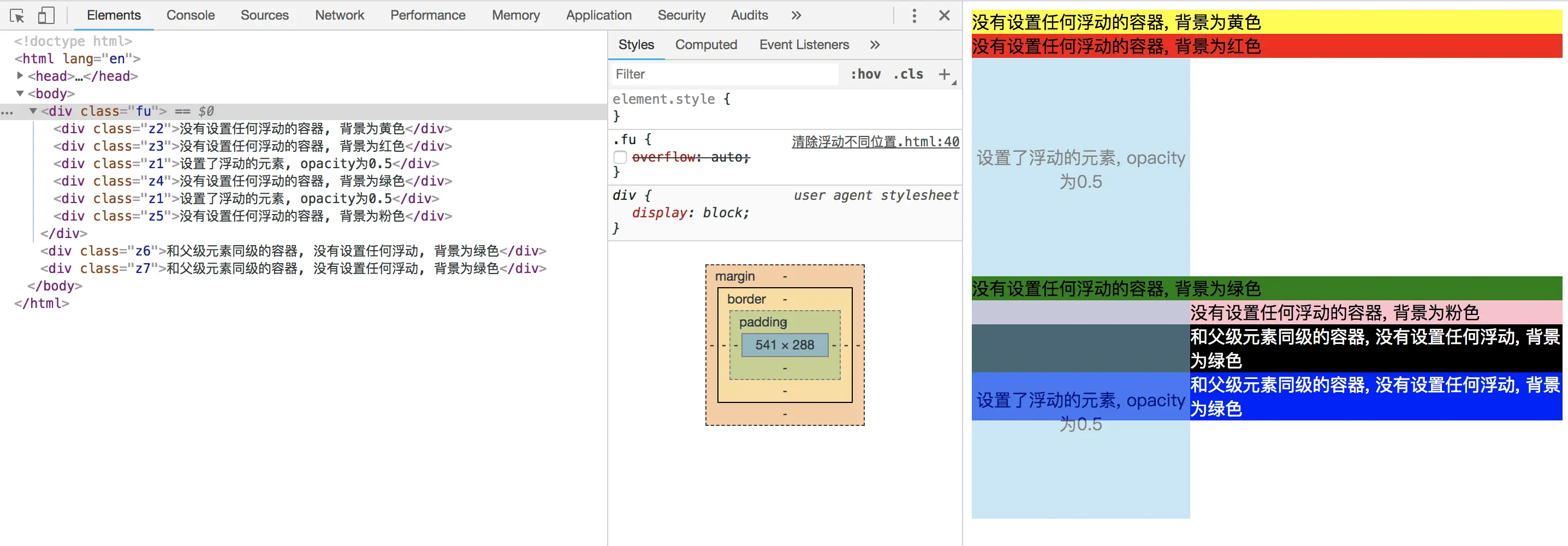1568x546 pixels.
Task: Open the Audits tab
Action: pos(749,15)
